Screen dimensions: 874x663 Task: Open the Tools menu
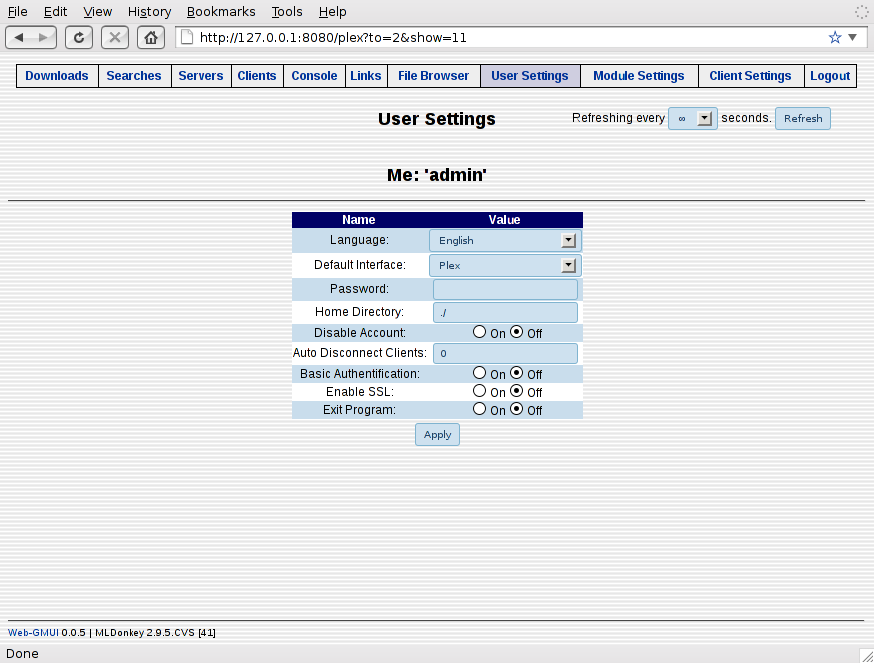(287, 12)
